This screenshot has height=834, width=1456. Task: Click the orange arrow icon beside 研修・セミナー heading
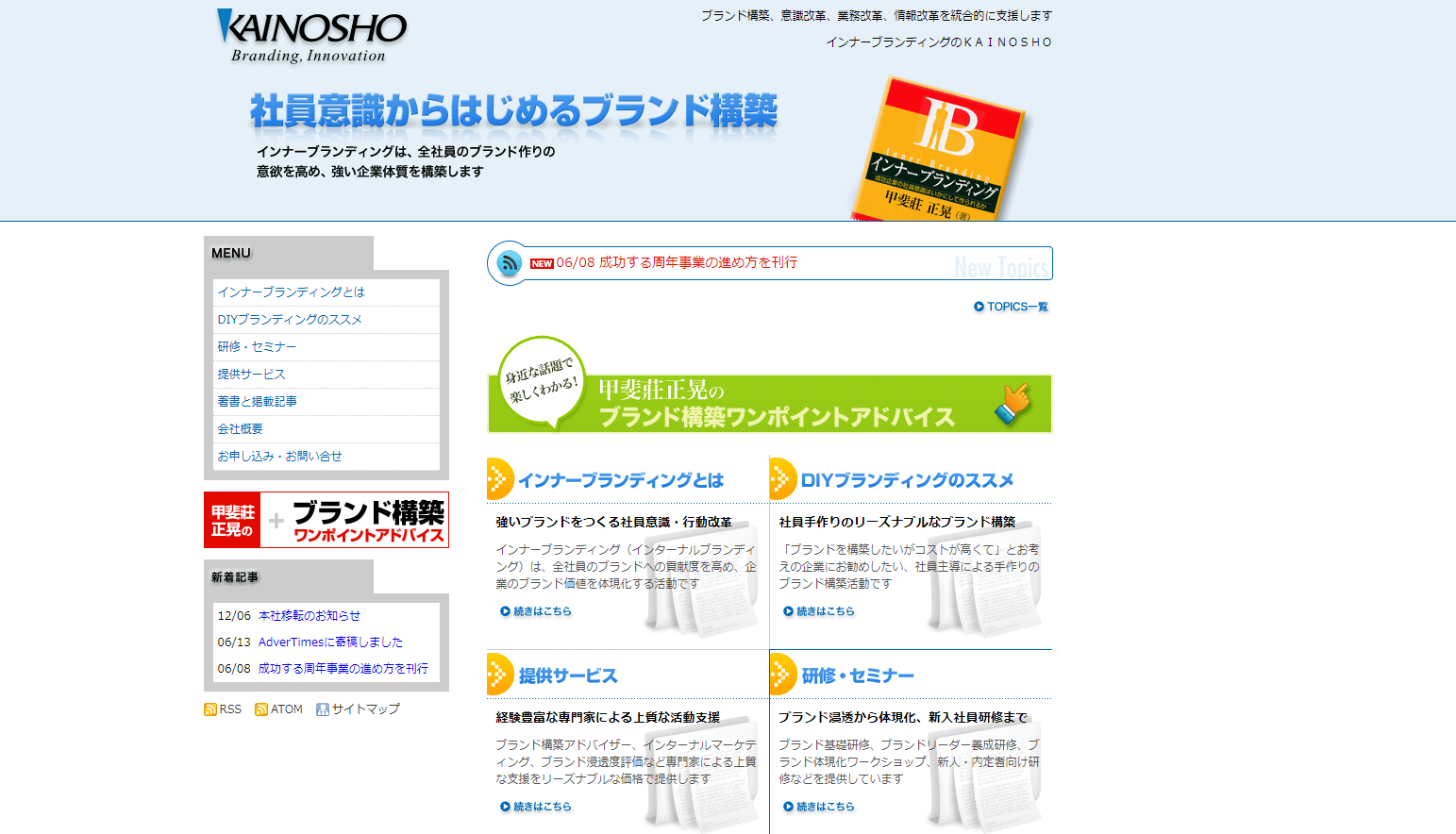coord(782,675)
